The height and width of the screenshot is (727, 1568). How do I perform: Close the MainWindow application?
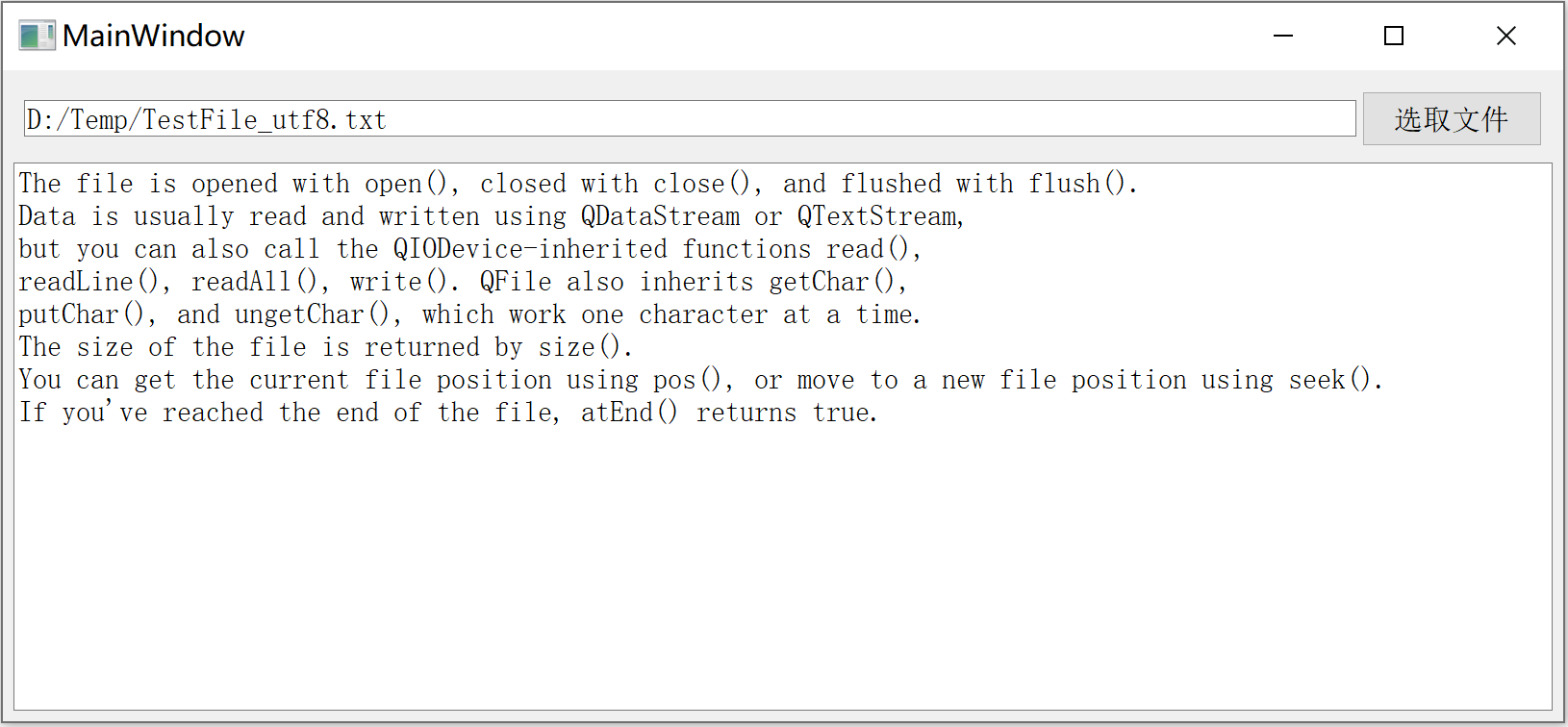[1506, 36]
